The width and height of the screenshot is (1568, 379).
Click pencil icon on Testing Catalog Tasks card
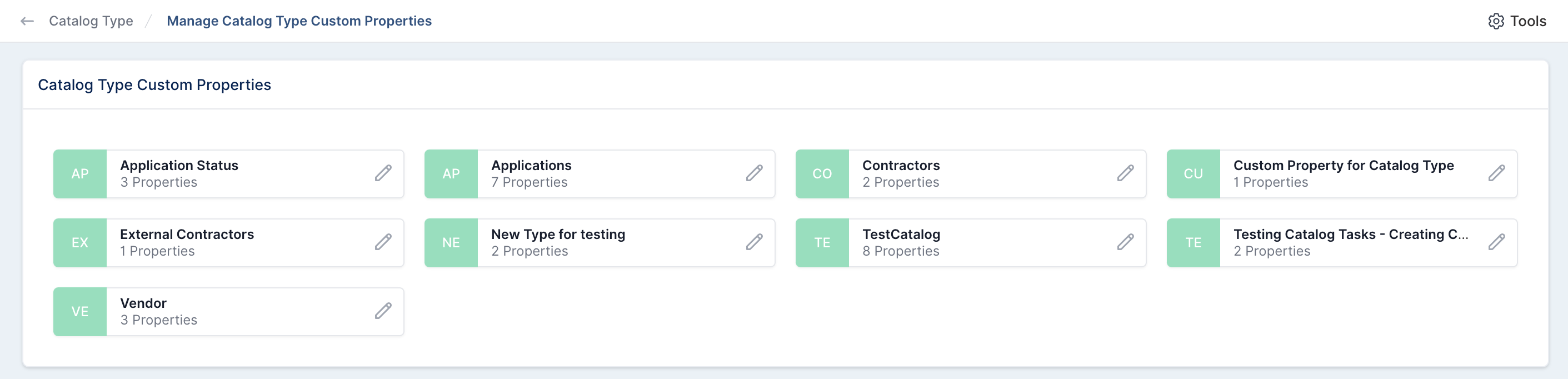1497,242
